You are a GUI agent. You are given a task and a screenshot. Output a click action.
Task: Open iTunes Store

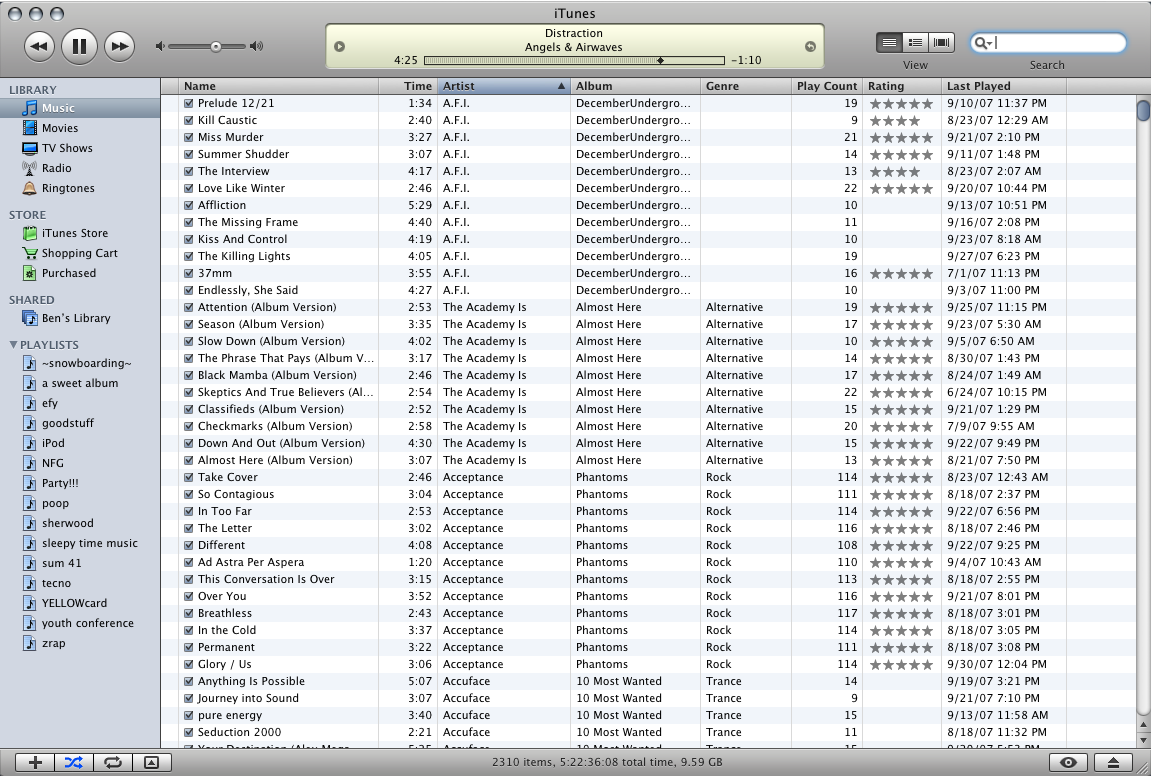pos(80,233)
